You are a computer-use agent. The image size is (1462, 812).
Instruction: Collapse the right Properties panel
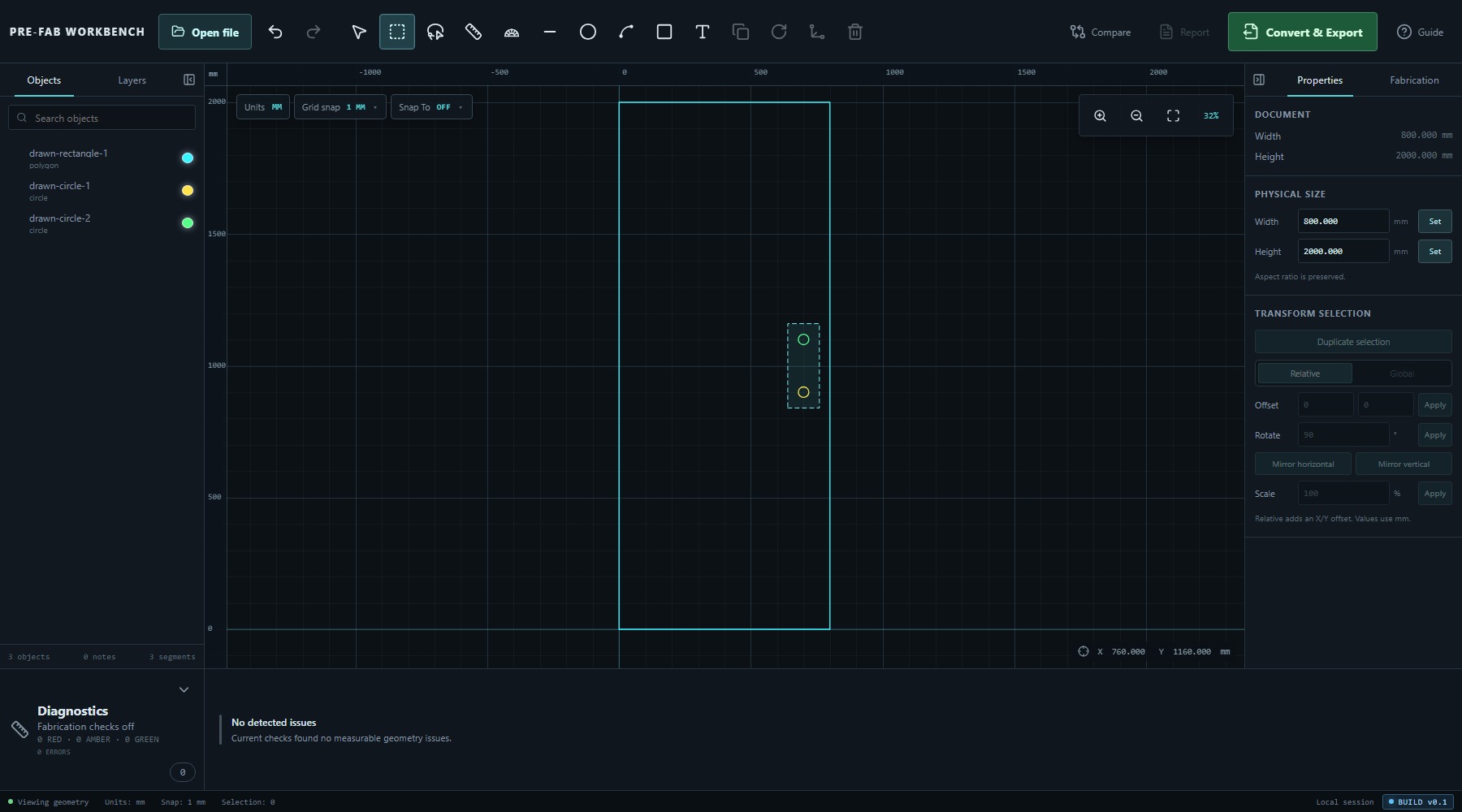[x=1259, y=80]
